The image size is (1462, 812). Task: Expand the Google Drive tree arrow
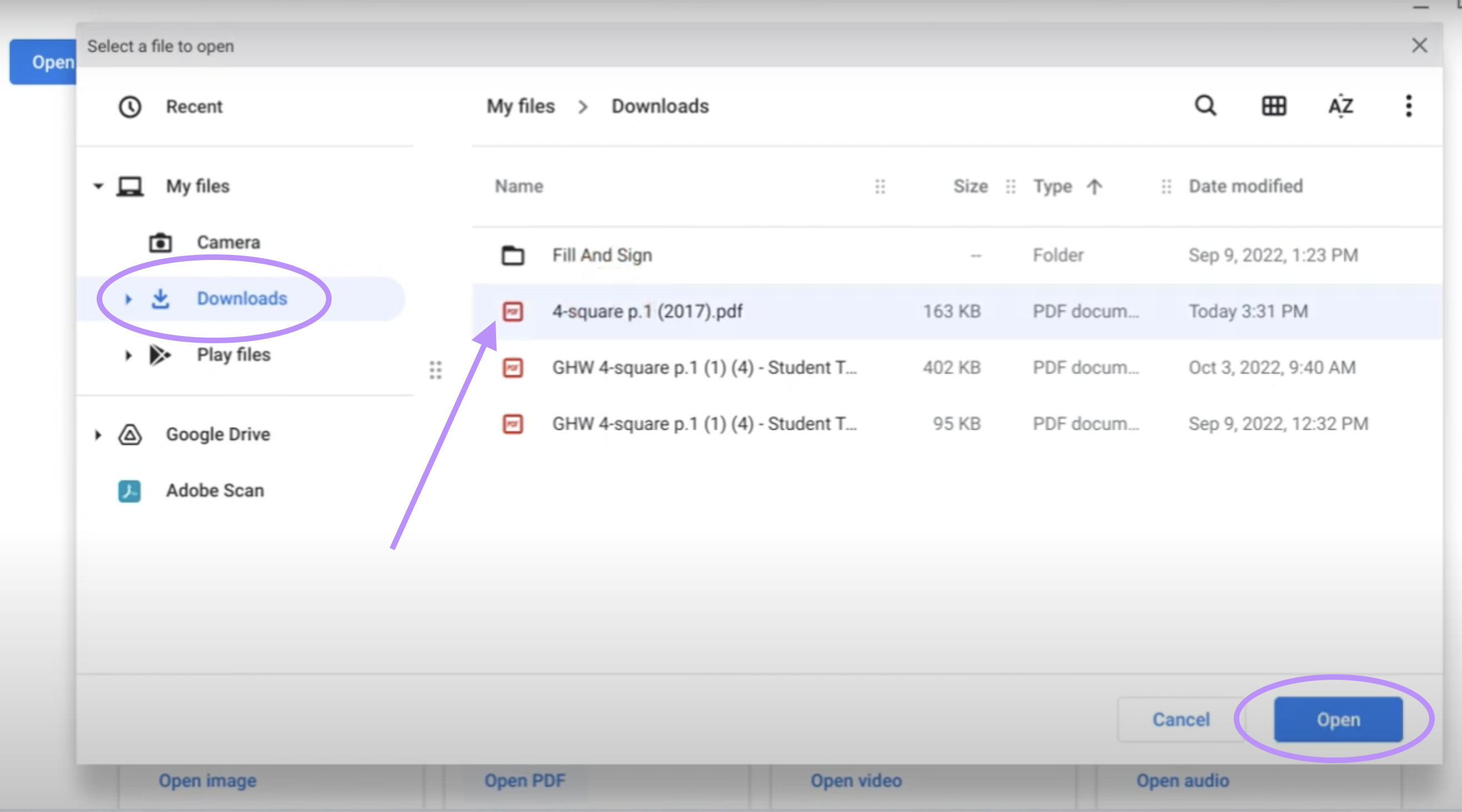tap(98, 435)
